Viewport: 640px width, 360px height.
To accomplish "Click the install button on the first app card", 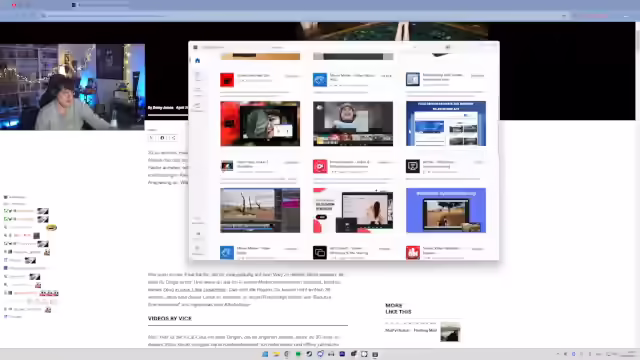I will tap(292, 76).
